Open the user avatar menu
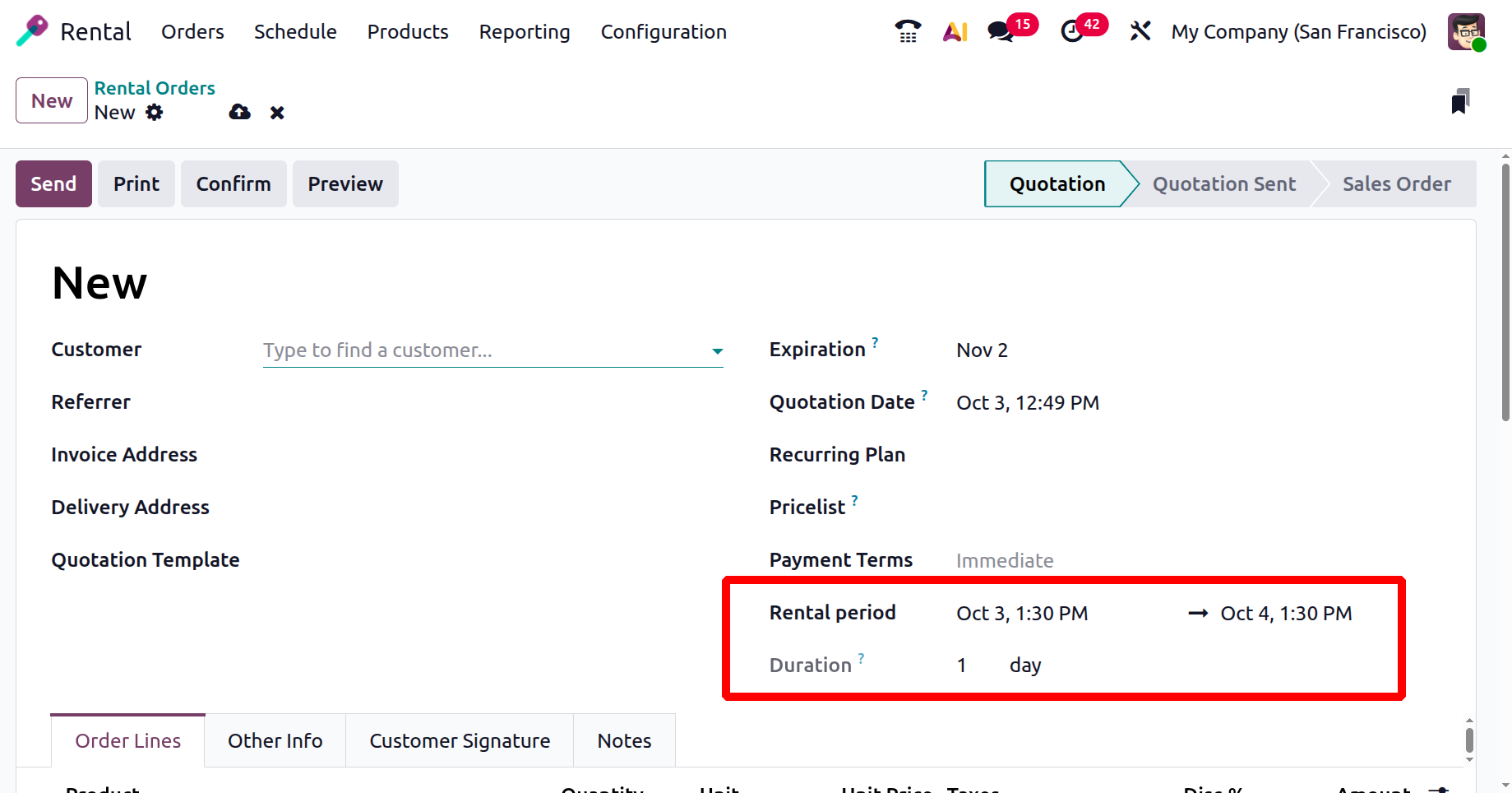 [x=1466, y=32]
